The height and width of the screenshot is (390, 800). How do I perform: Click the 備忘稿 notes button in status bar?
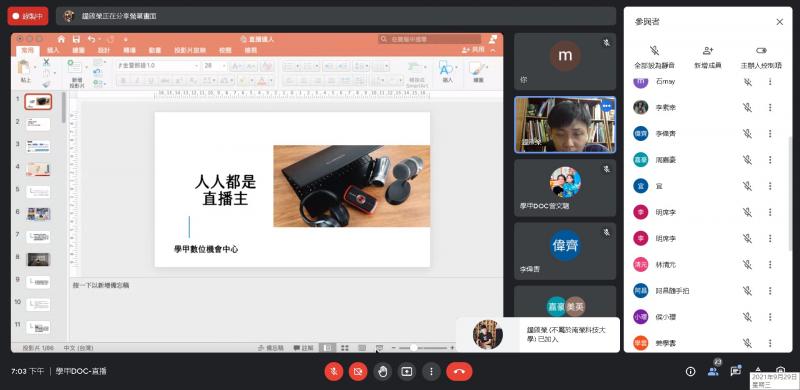[271, 348]
